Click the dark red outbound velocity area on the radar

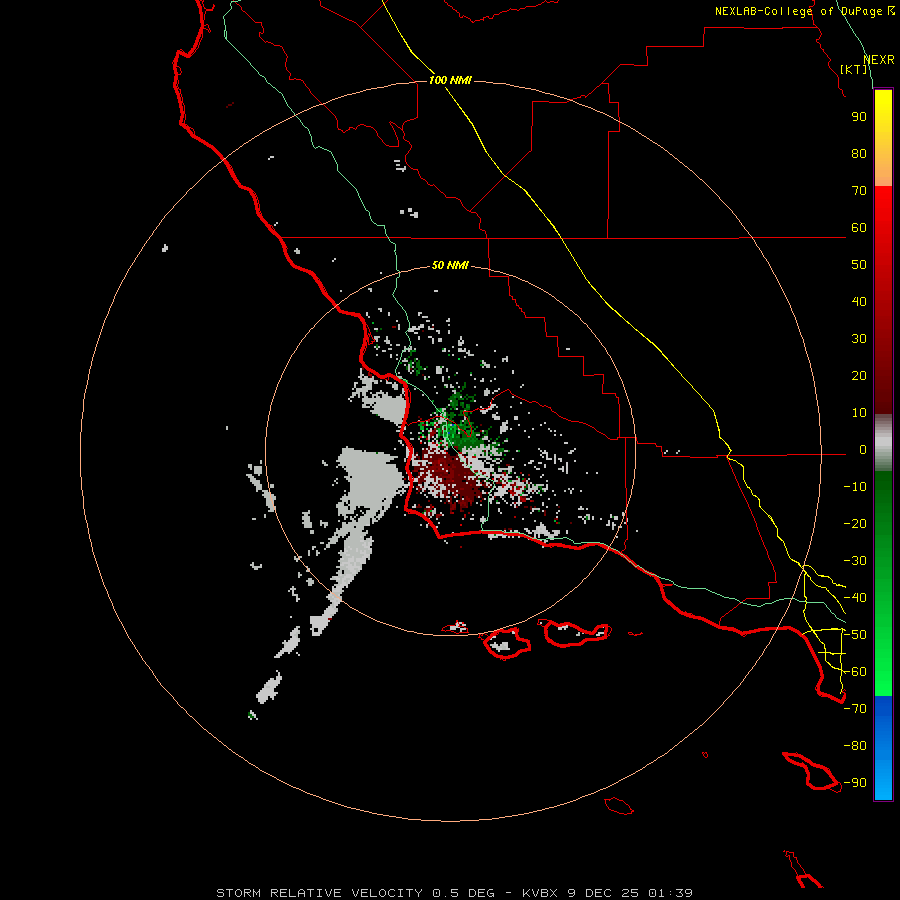(x=451, y=479)
